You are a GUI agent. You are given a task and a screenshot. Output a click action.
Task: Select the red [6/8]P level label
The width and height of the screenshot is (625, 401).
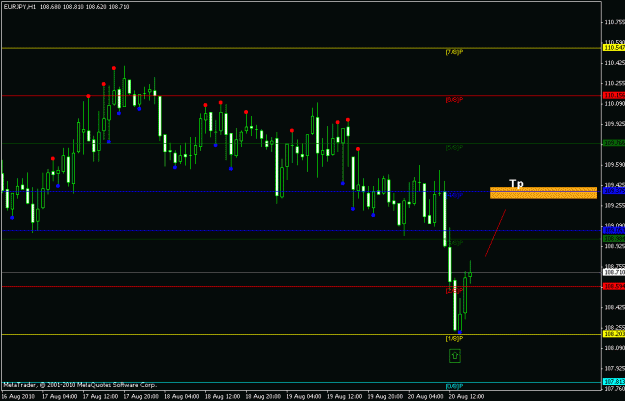(x=454, y=100)
